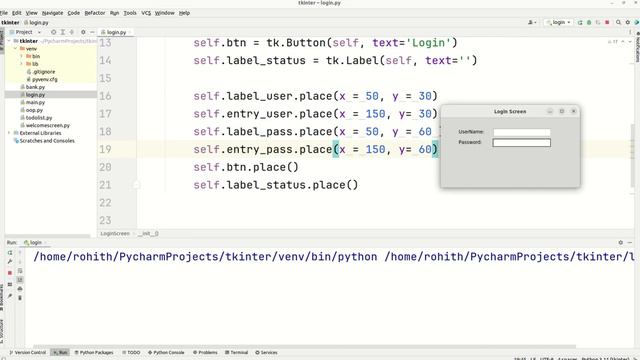Screen dimensions: 640x360
Task: Toggle scroll to end icon in Run panel
Action: [20, 280]
